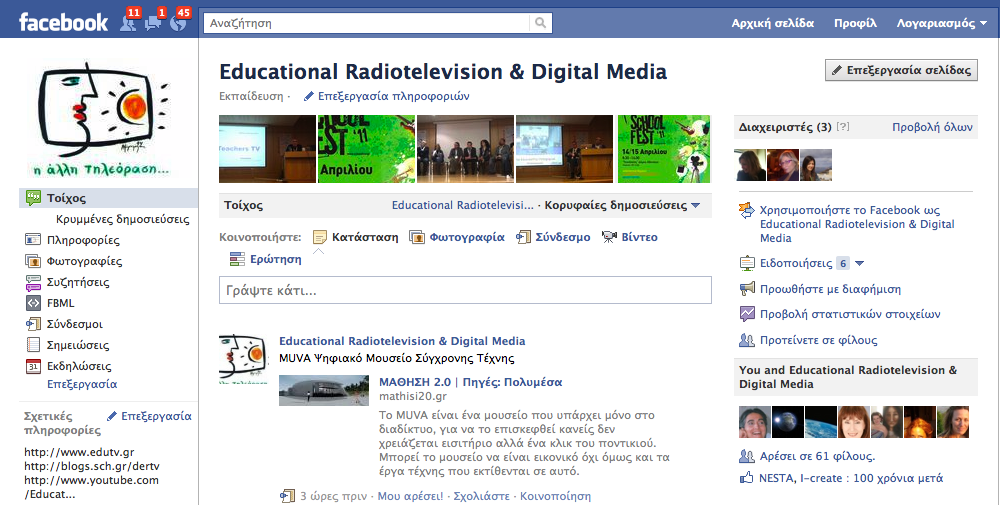This screenshot has height=505, width=1000.
Task: Open Κρυμμένες δημοσιεύσεις hidden posts
Action: (x=122, y=219)
